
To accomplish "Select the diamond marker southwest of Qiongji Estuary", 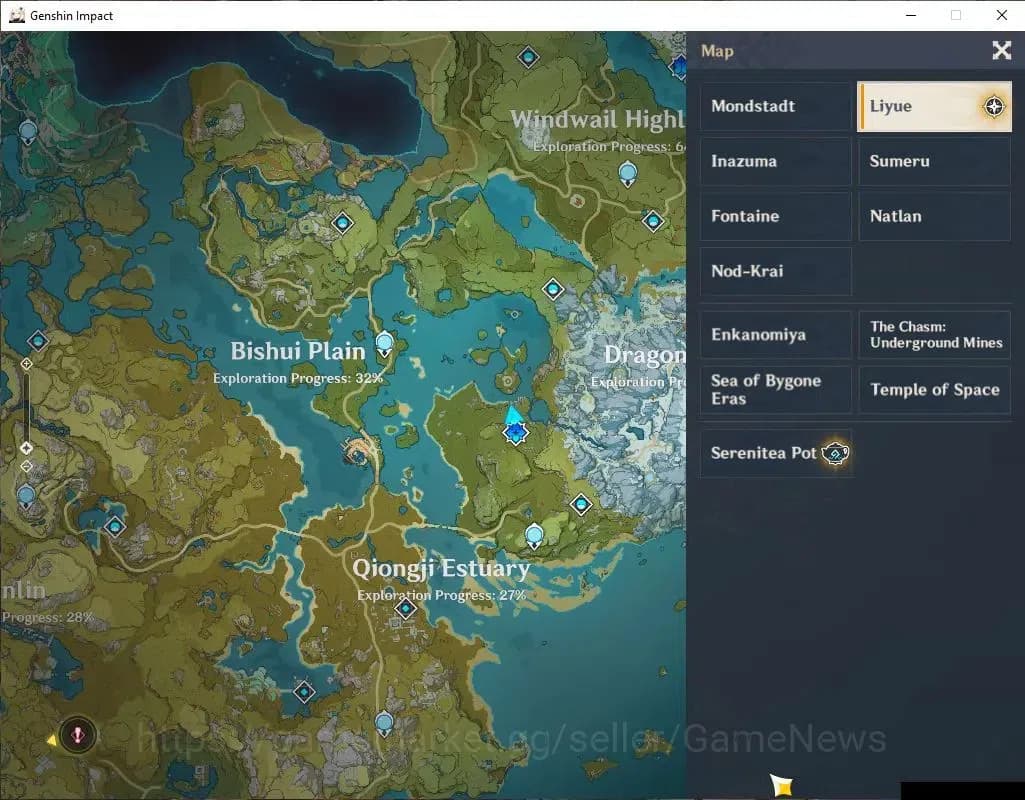I will click(x=304, y=692).
